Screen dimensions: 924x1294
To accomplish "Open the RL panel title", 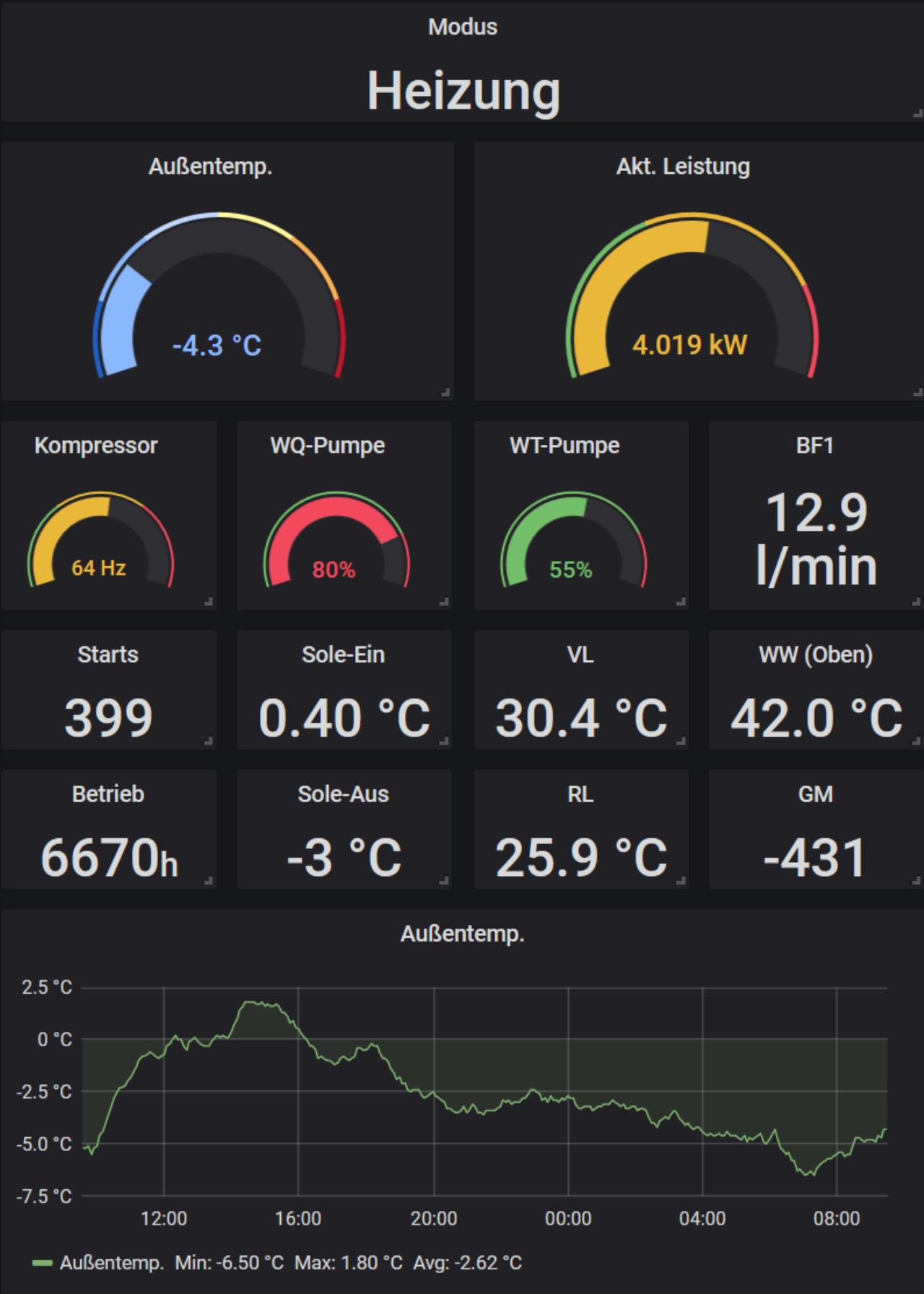I will 580,794.
